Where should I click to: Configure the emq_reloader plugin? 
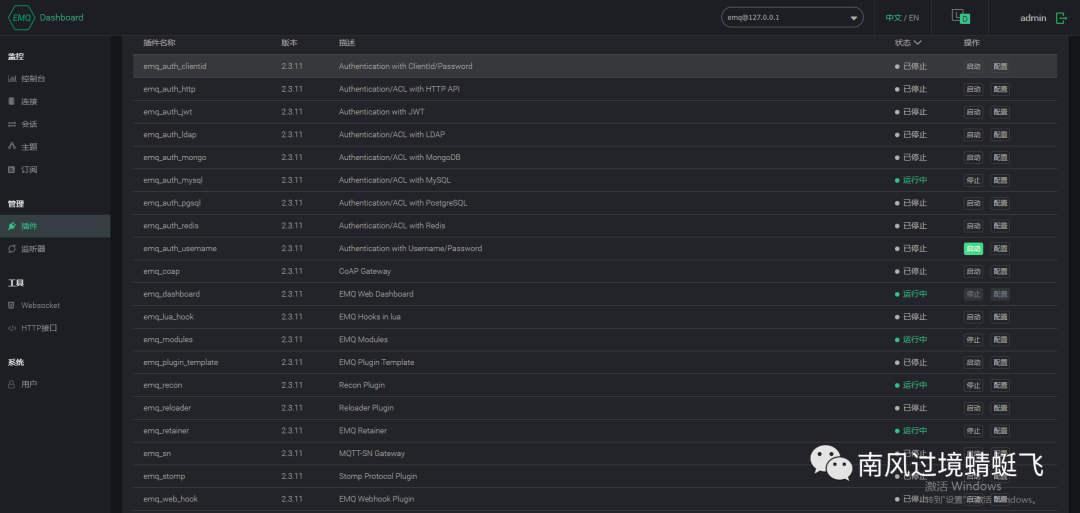click(x=1000, y=408)
